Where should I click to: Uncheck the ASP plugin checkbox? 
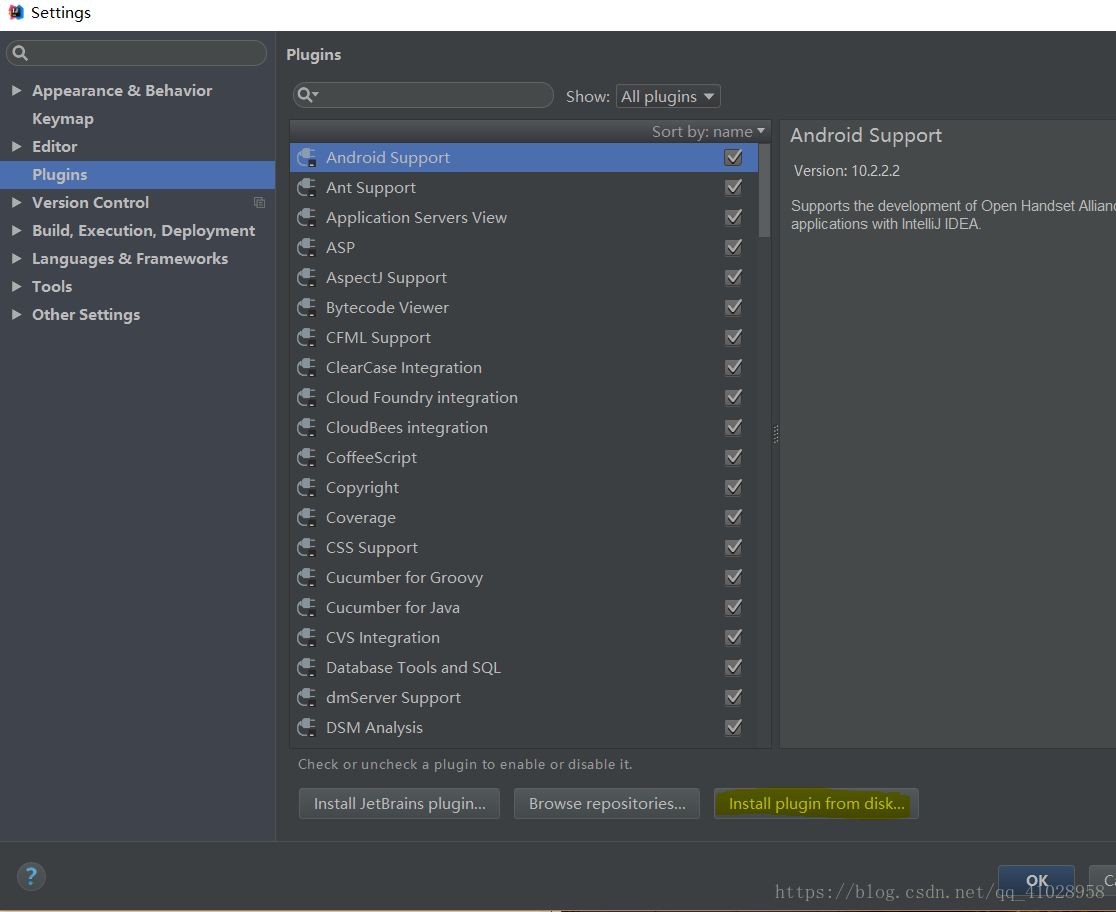tap(733, 247)
